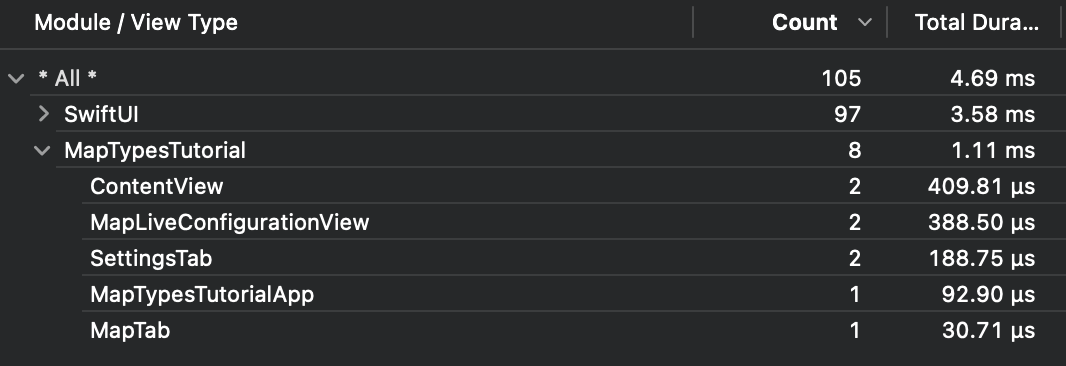The height and width of the screenshot is (366, 1066).
Task: Expand the SwiftUI module disclosure arrow
Action: [x=44, y=114]
